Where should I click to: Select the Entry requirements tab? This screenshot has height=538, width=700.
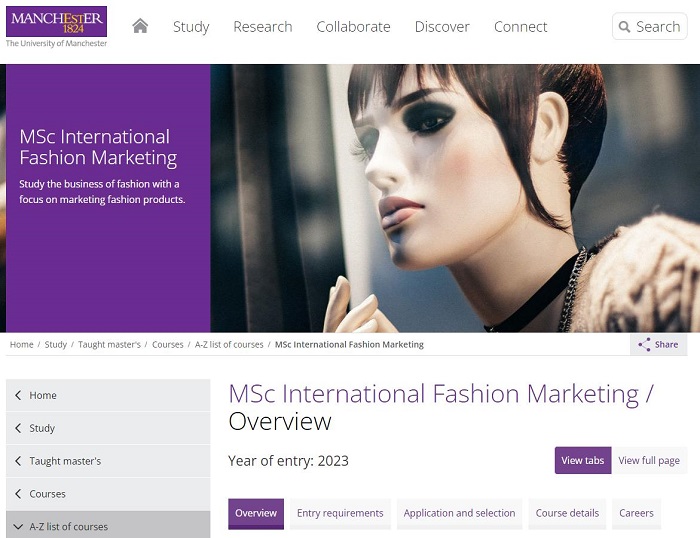[340, 513]
